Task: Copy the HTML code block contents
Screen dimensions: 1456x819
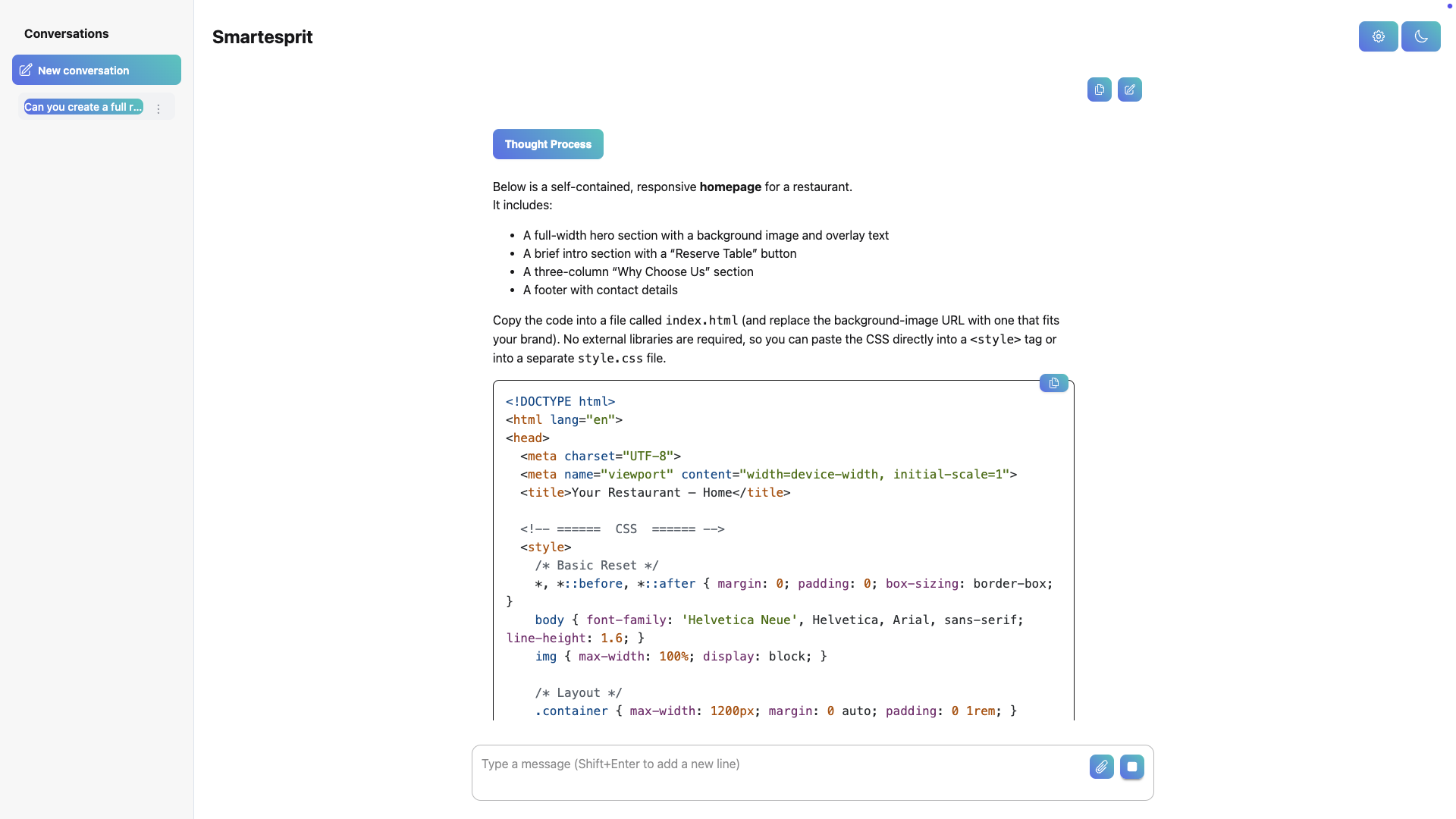Action: click(x=1053, y=383)
